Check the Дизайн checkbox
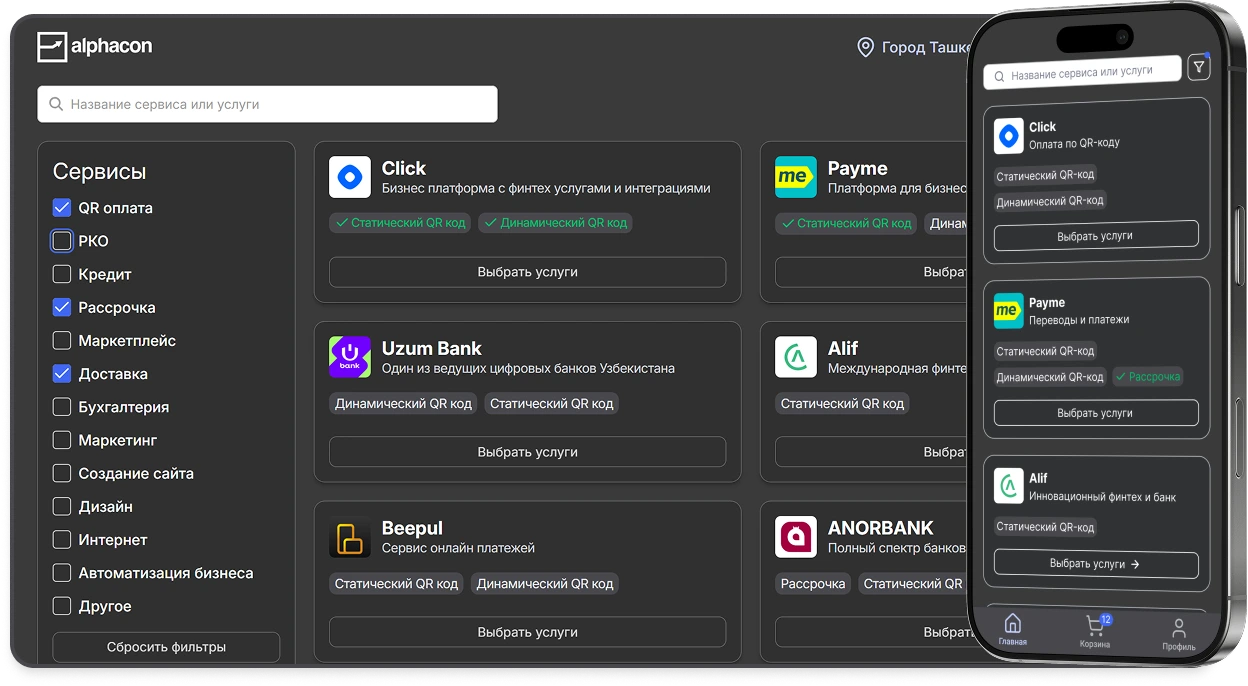 pos(62,506)
